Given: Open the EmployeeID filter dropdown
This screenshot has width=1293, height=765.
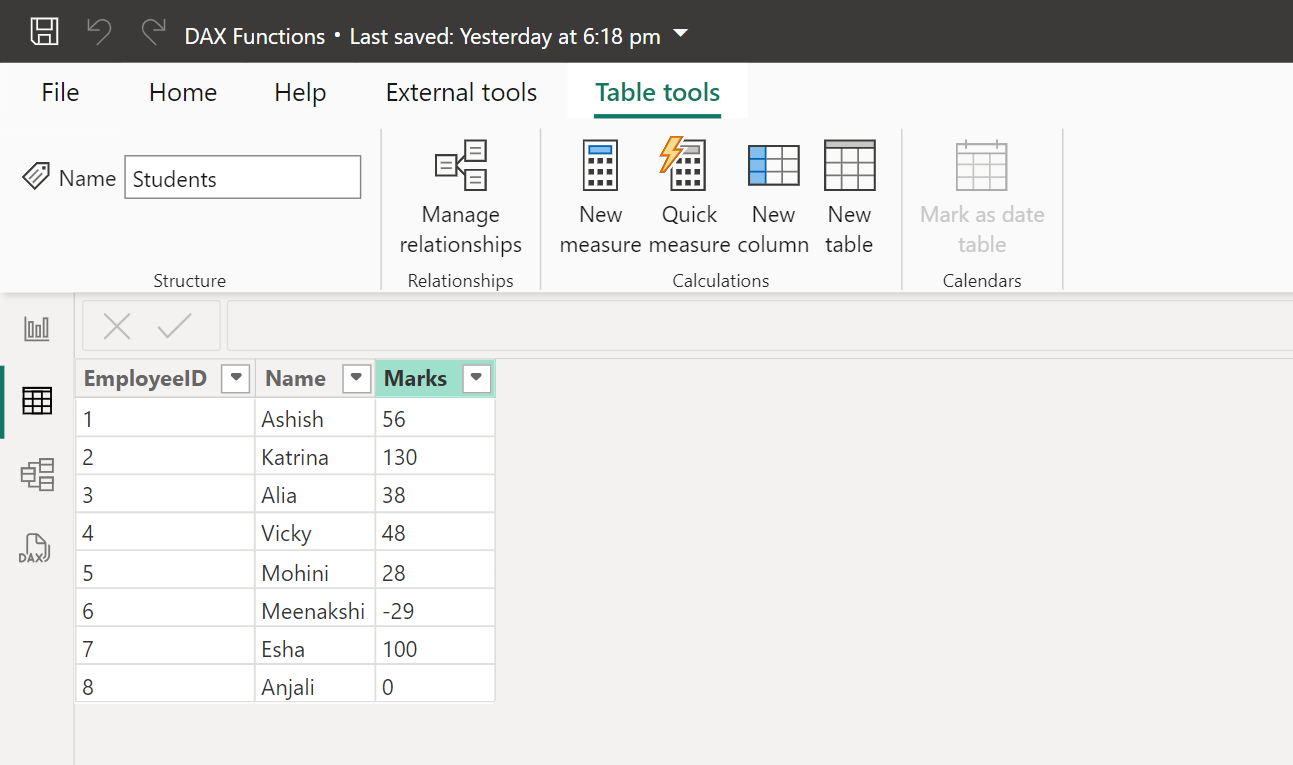Looking at the screenshot, I should point(235,378).
